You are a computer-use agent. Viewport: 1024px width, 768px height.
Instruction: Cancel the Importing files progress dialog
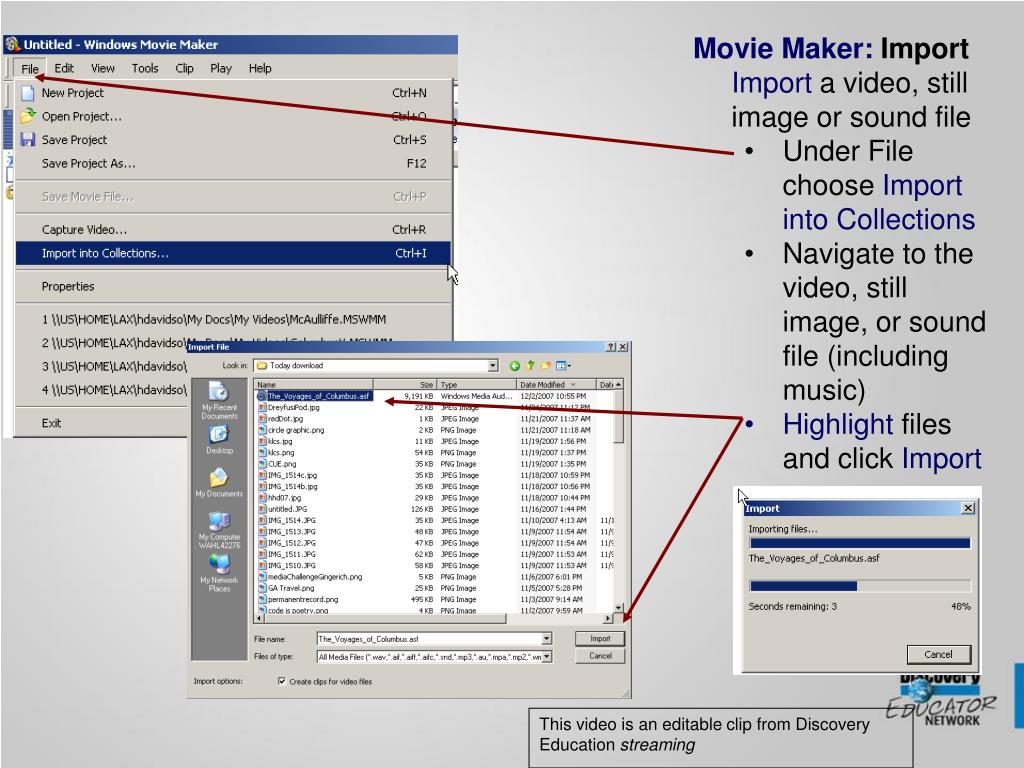[x=938, y=654]
